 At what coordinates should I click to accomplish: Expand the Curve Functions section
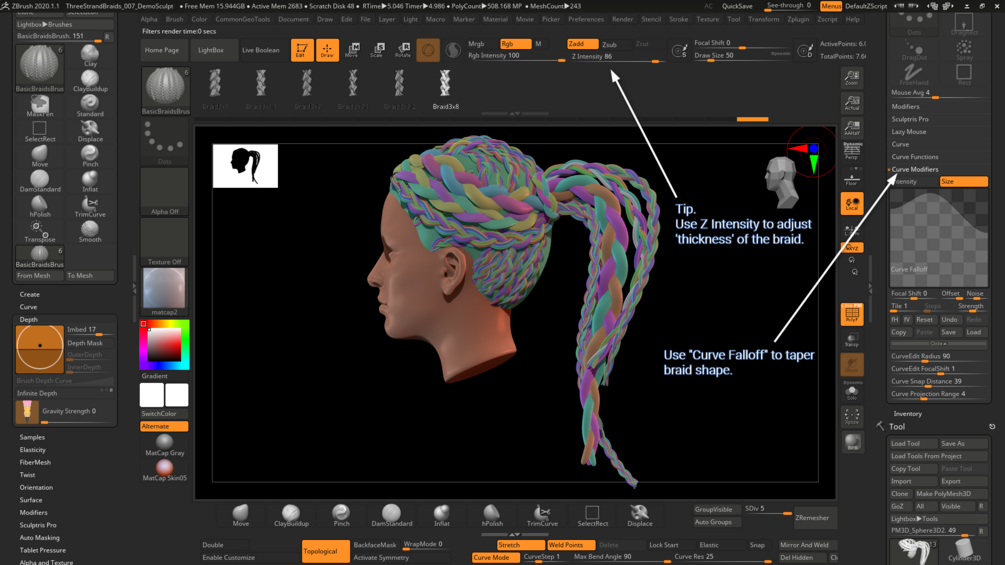point(915,157)
